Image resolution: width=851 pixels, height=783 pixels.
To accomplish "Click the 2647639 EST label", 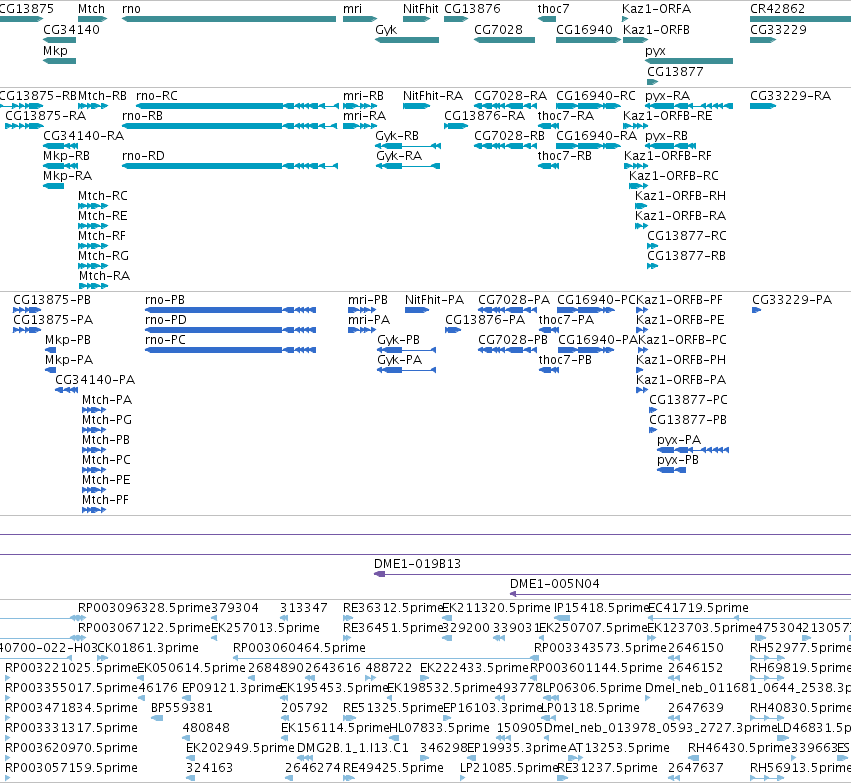I will 695,708.
